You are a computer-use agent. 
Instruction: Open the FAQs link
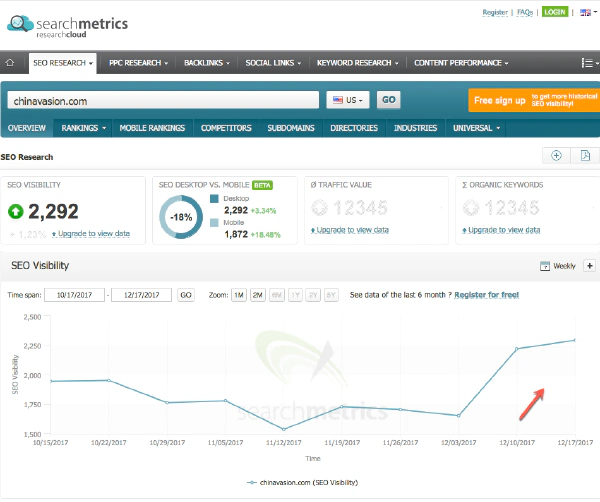tap(525, 12)
